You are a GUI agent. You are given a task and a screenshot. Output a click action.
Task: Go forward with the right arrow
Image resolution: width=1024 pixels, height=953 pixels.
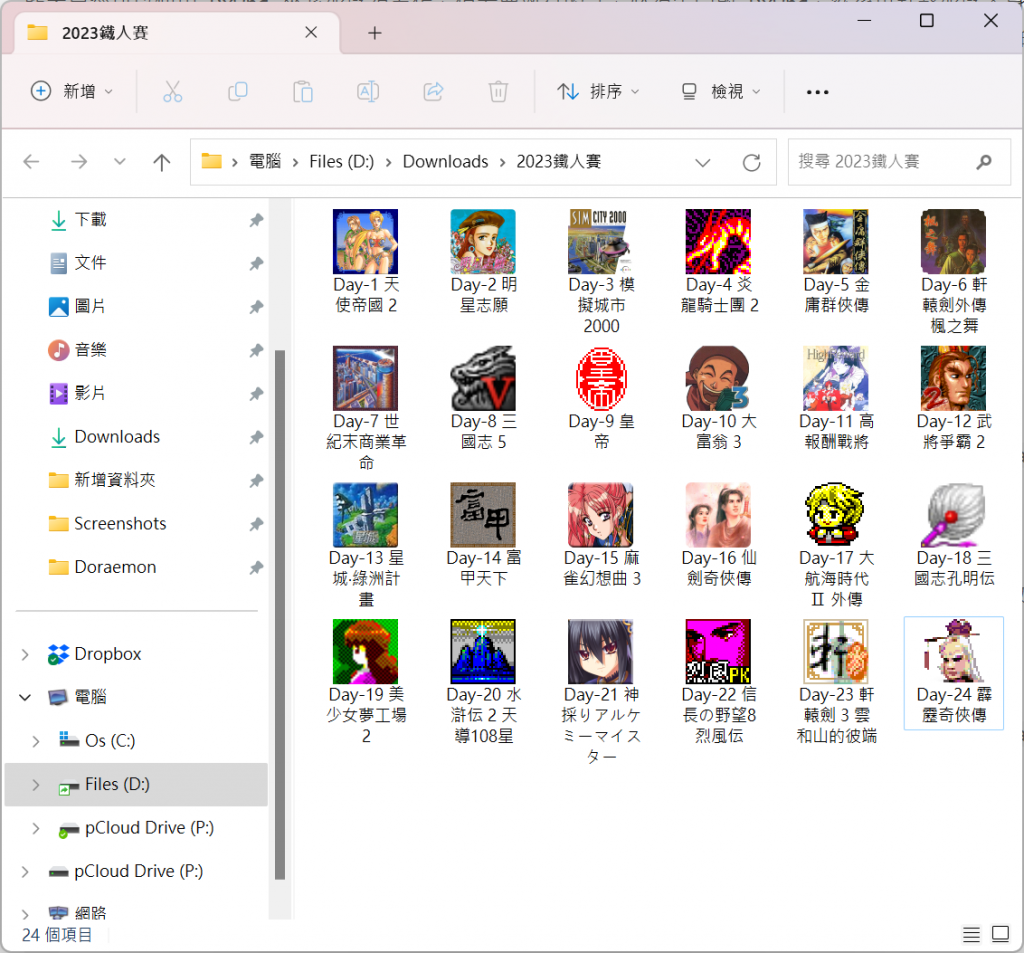pos(79,161)
